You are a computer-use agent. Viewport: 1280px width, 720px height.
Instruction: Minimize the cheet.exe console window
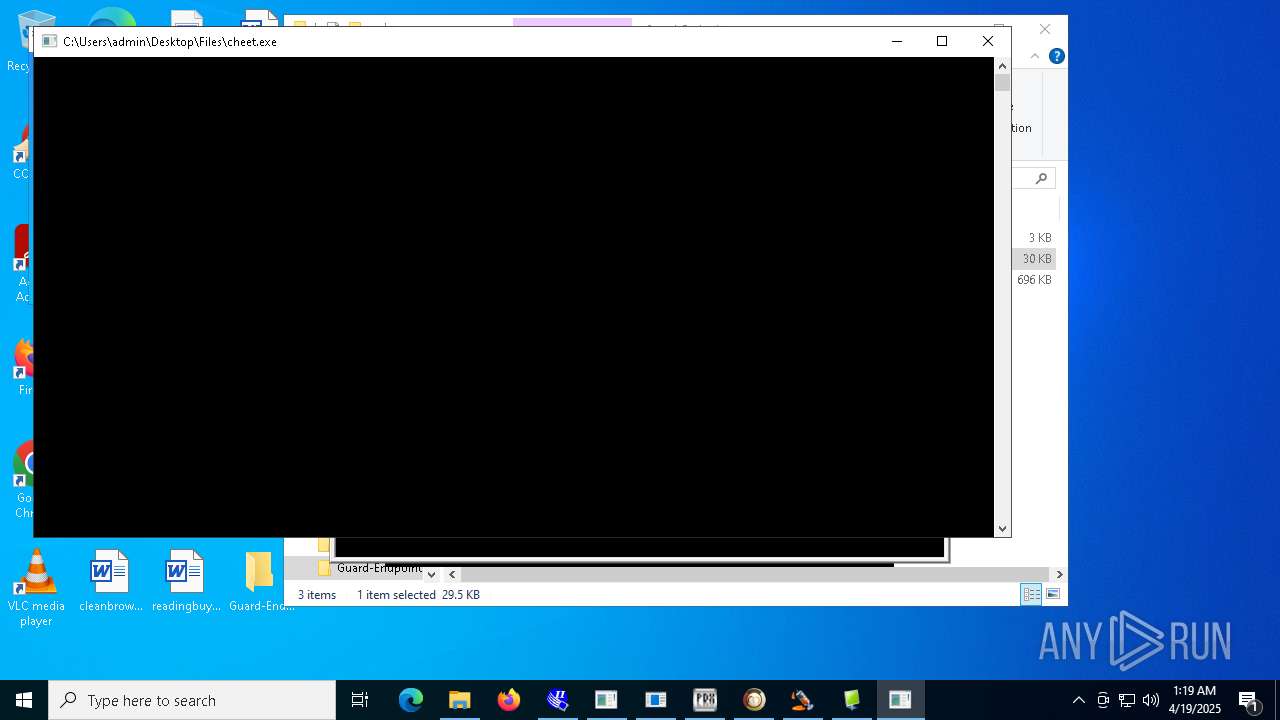[896, 41]
